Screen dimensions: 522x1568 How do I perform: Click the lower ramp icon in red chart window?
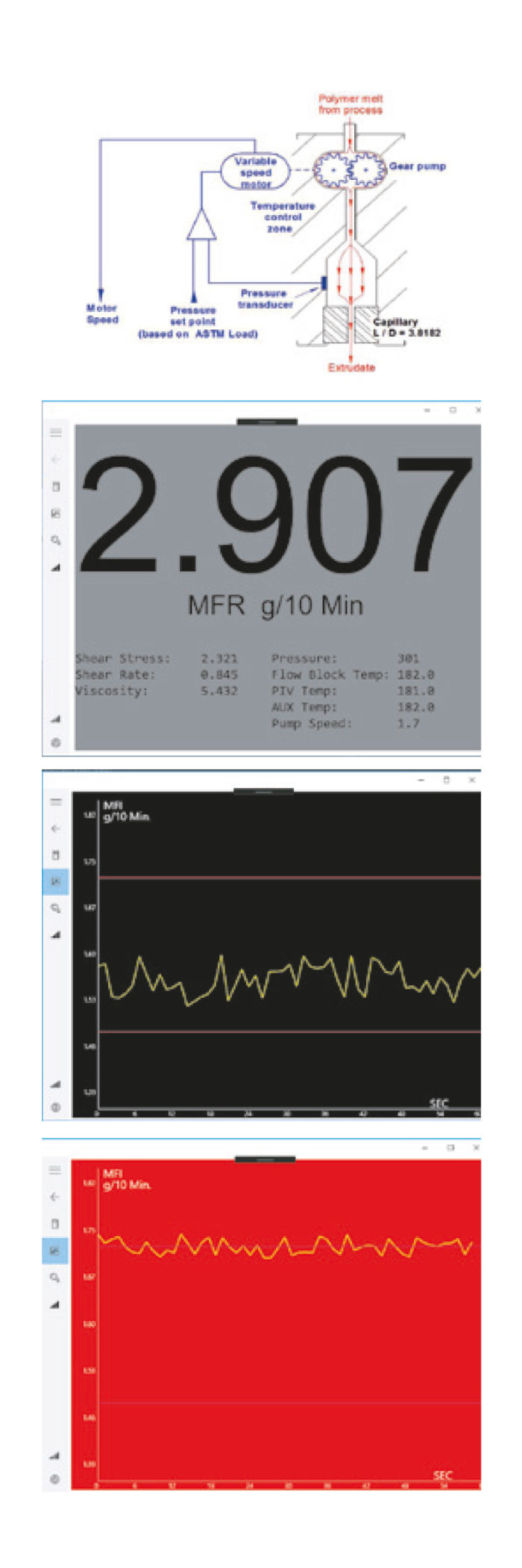pos(55,1455)
